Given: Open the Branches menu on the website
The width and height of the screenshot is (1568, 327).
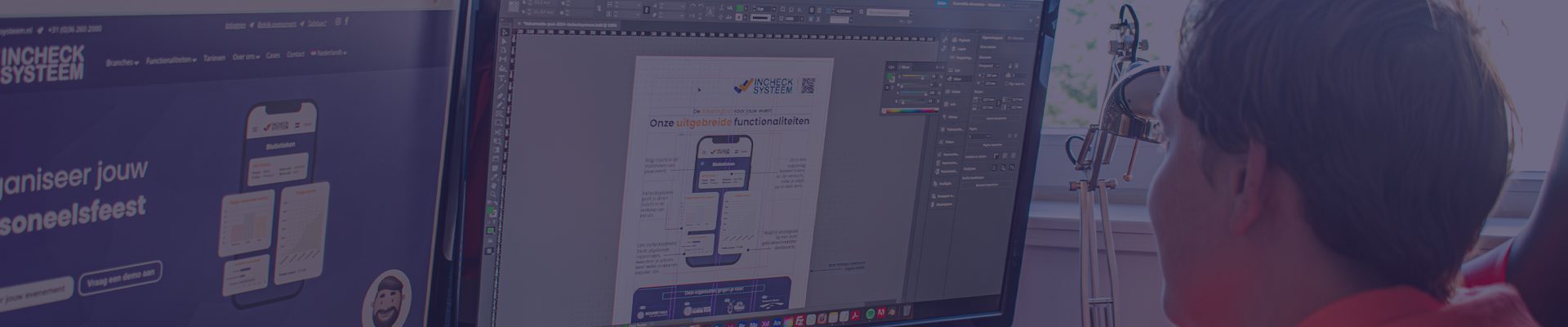Looking at the screenshot, I should pos(122,62).
